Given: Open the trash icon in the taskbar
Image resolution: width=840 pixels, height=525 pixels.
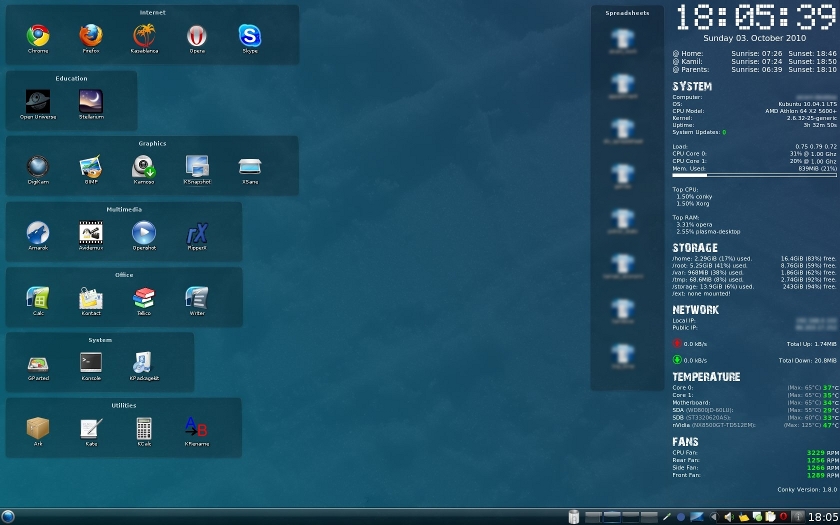Looking at the screenshot, I should [574, 517].
